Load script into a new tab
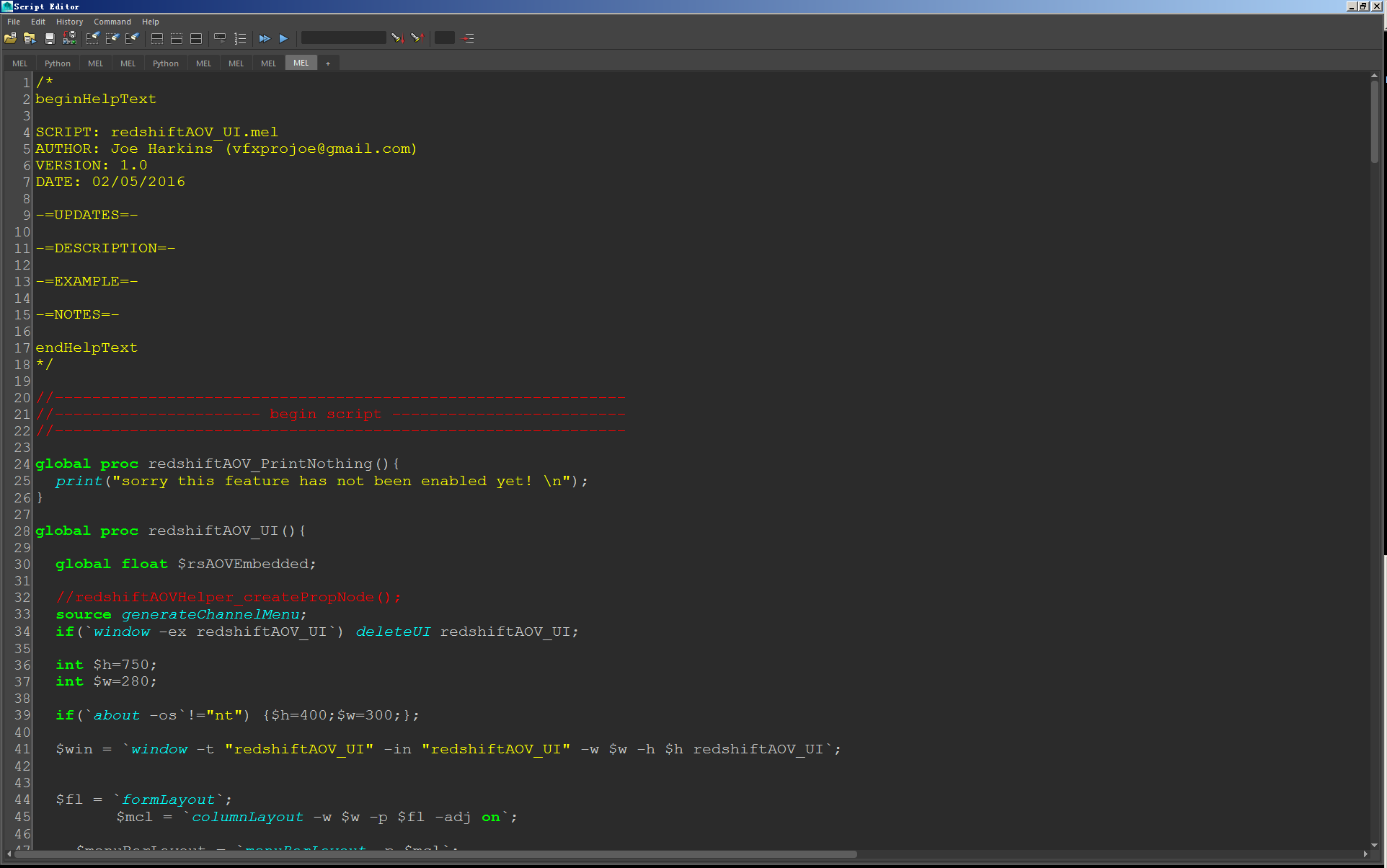This screenshot has width=1387, height=868. point(29,38)
